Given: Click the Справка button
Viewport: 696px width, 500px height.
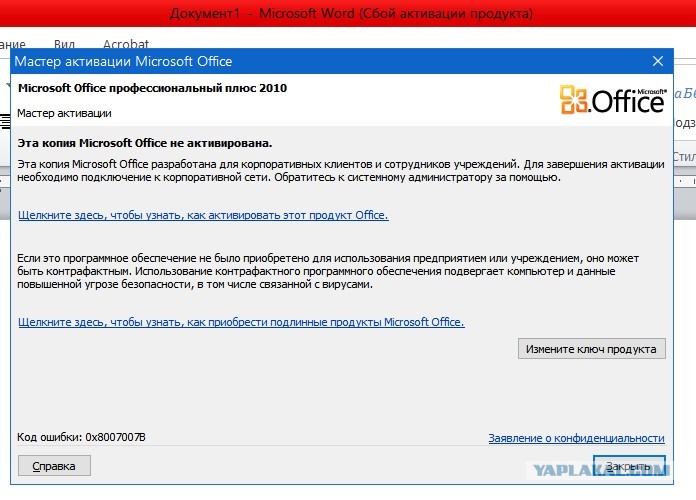Looking at the screenshot, I should [54, 466].
